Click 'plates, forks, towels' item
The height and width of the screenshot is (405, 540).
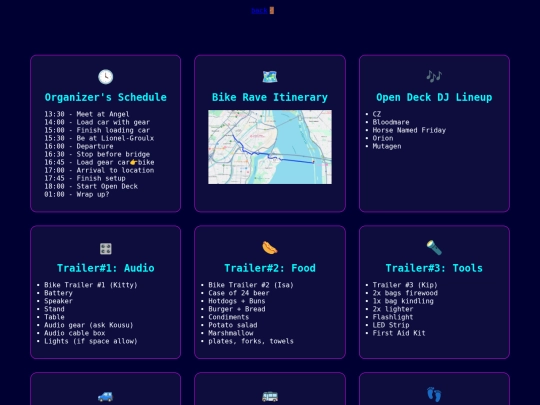[x=251, y=341]
